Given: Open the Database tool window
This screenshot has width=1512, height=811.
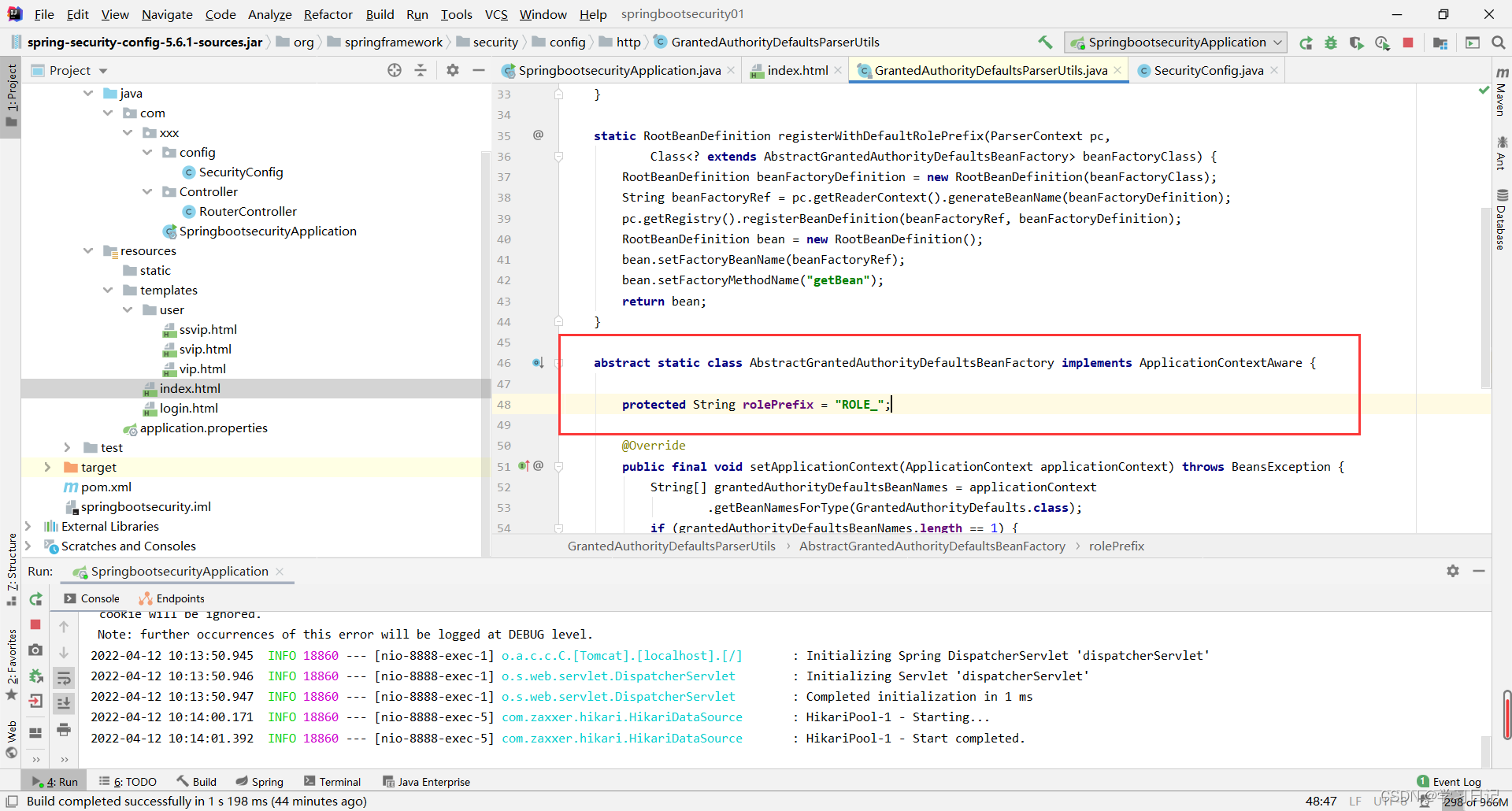Looking at the screenshot, I should [1502, 220].
